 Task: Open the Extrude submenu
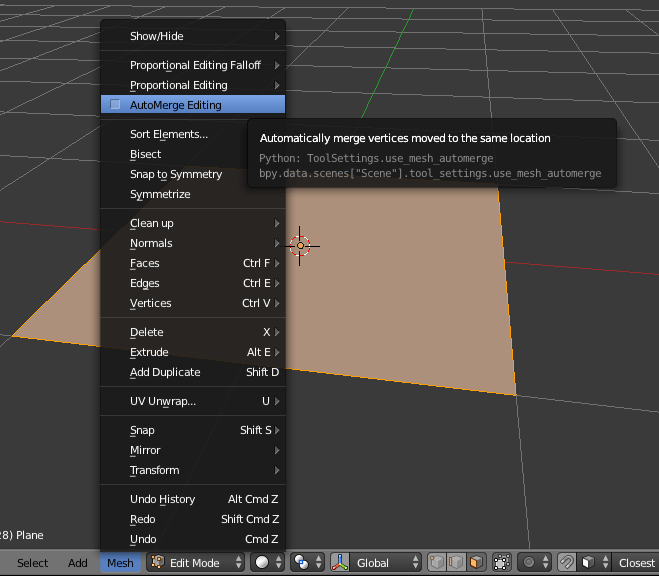coord(193,352)
